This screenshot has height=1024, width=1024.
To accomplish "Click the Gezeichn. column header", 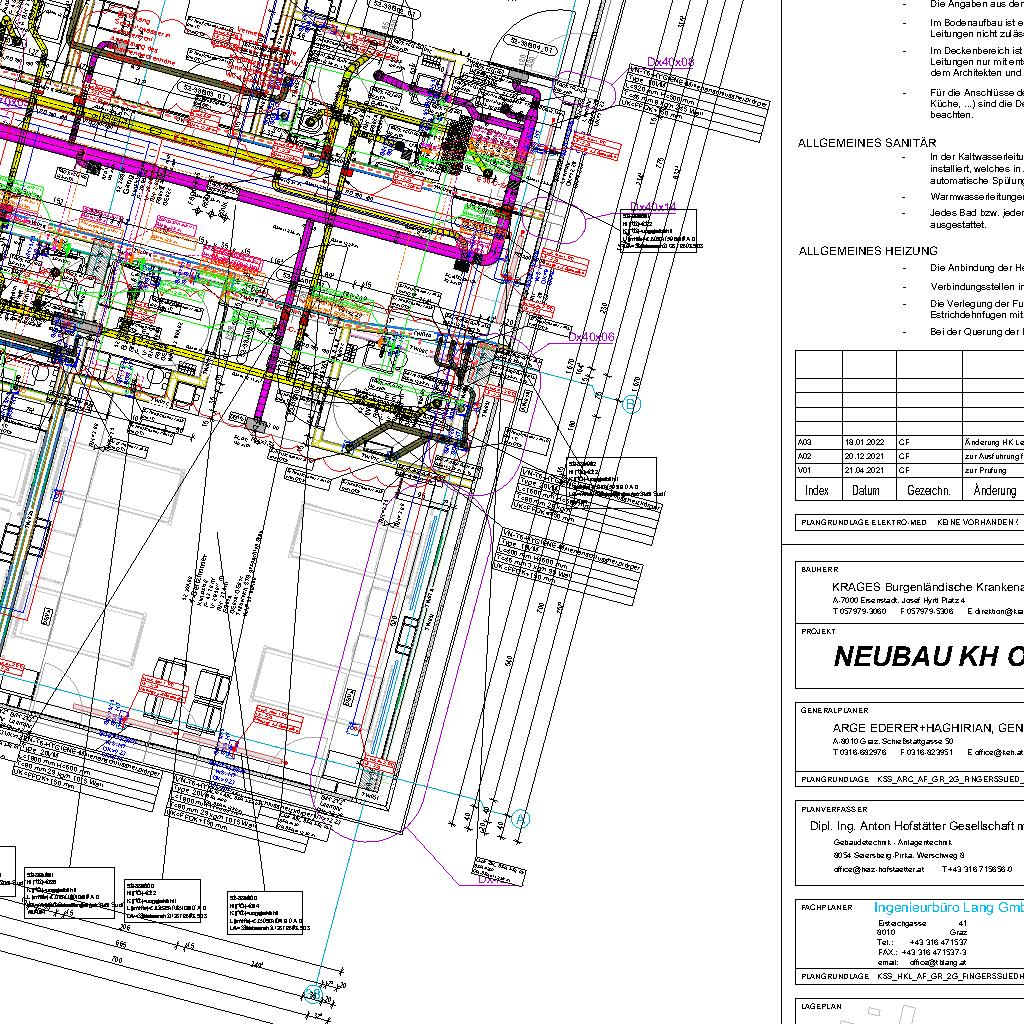I will coord(928,491).
